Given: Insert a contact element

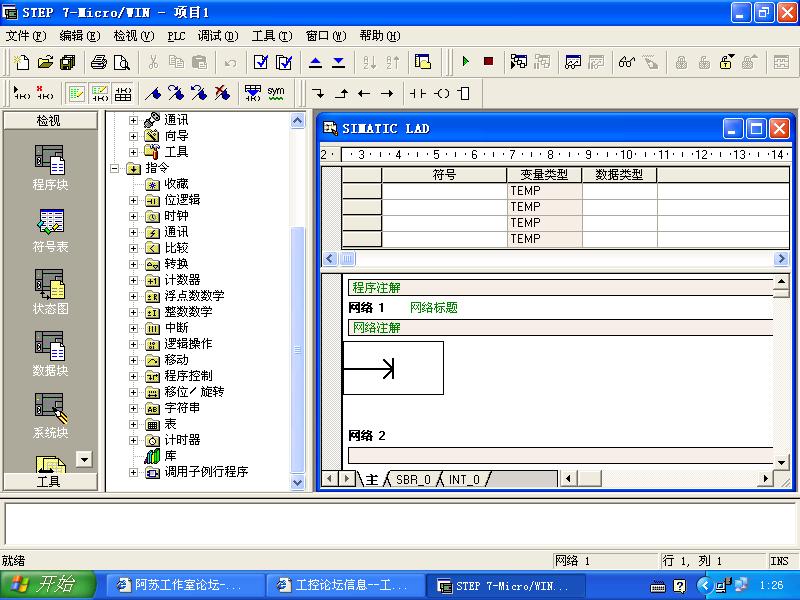Looking at the screenshot, I should 418,93.
